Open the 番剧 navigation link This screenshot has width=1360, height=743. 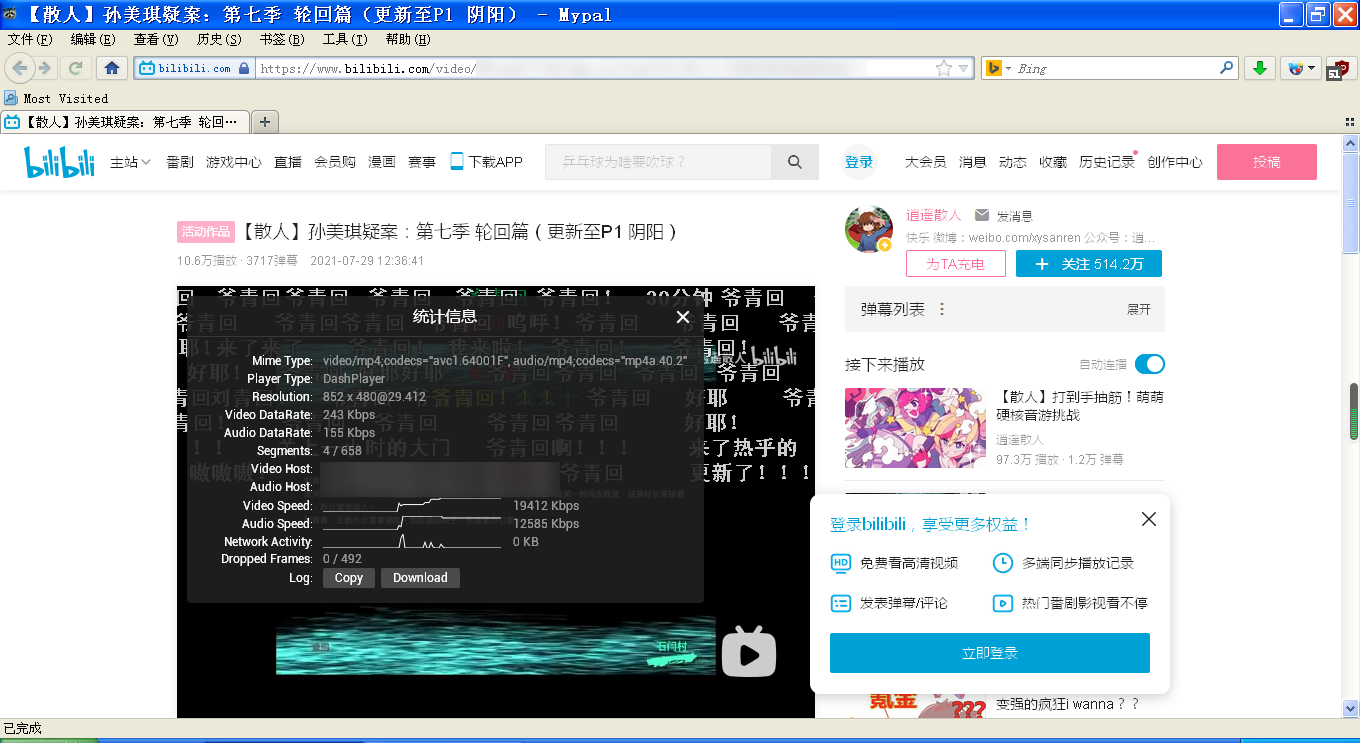pyautogui.click(x=180, y=162)
